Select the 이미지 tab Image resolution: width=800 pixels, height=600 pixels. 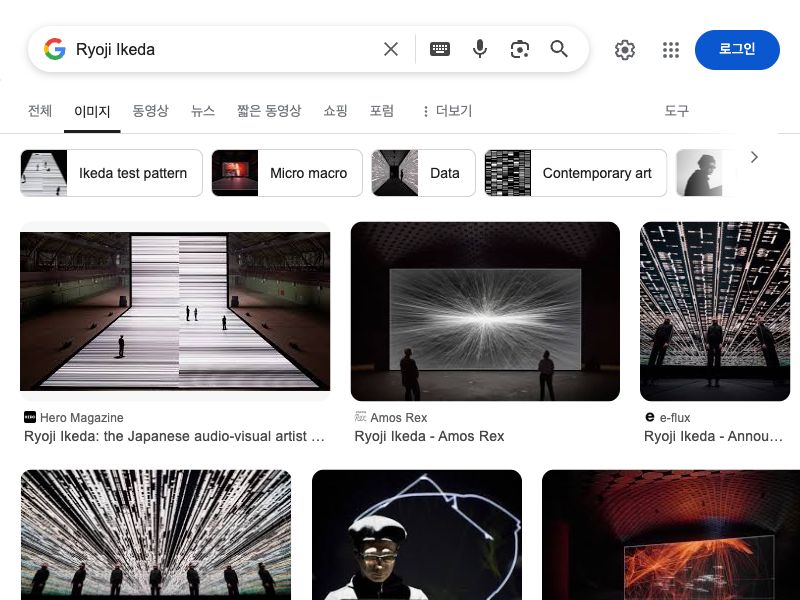(x=92, y=111)
